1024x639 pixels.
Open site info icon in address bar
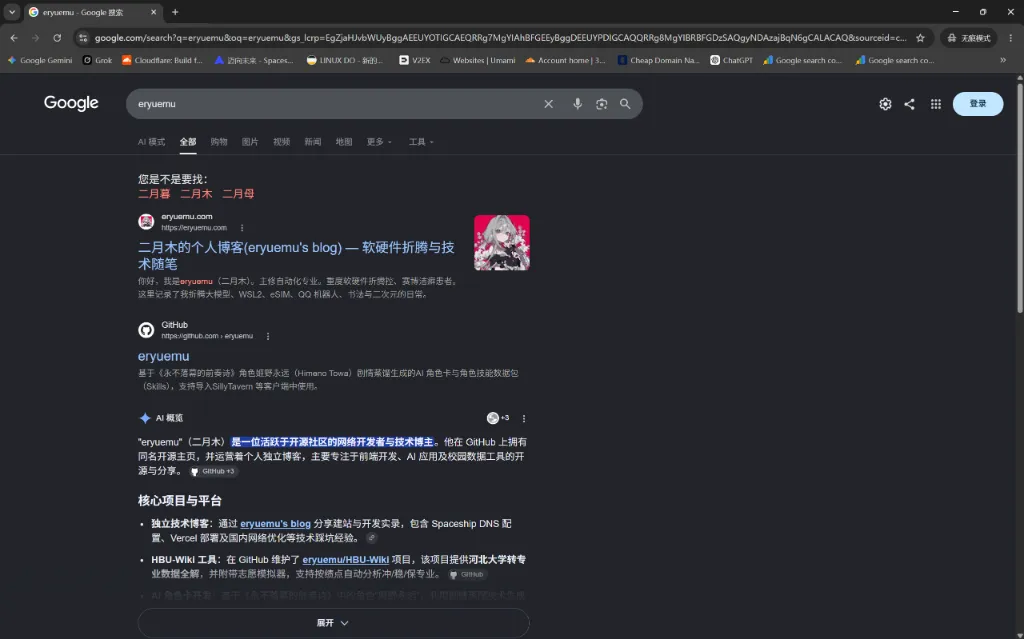point(83,38)
